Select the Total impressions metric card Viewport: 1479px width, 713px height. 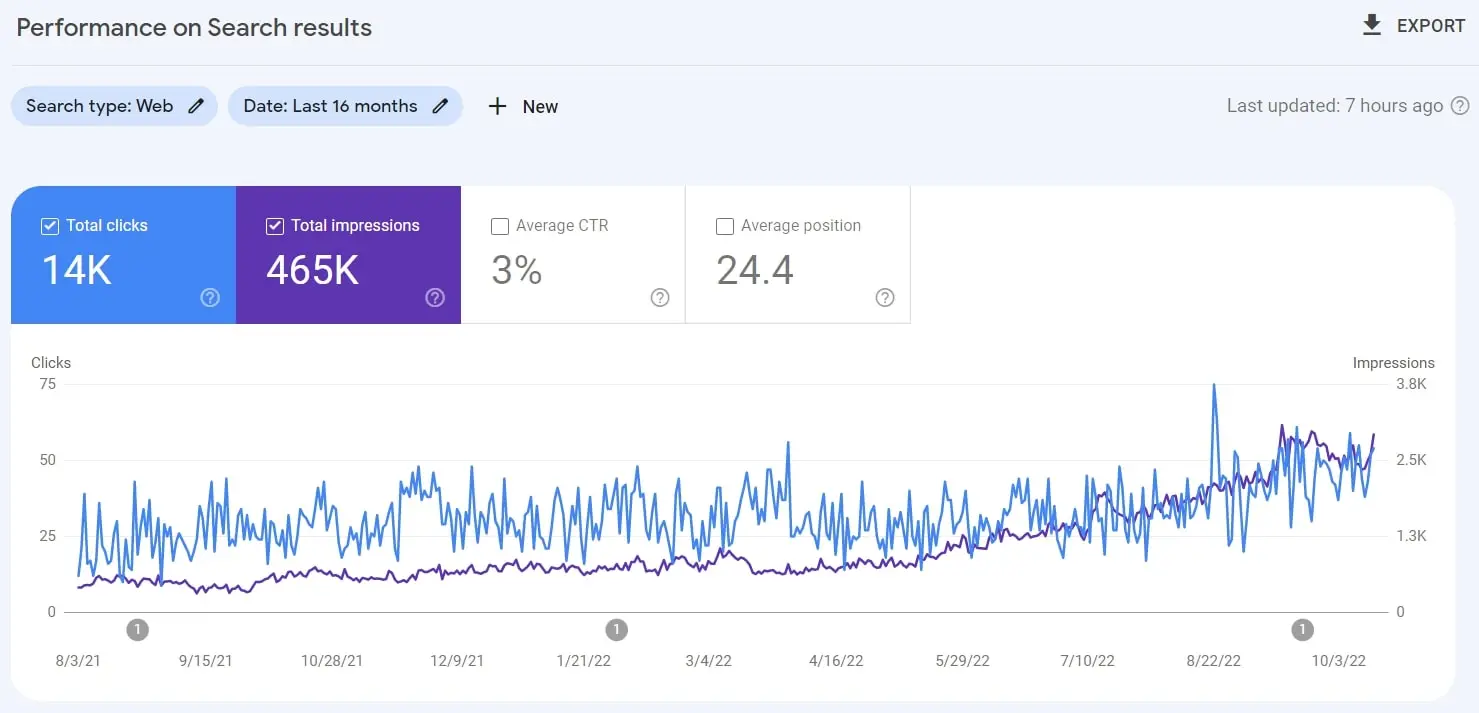[348, 260]
